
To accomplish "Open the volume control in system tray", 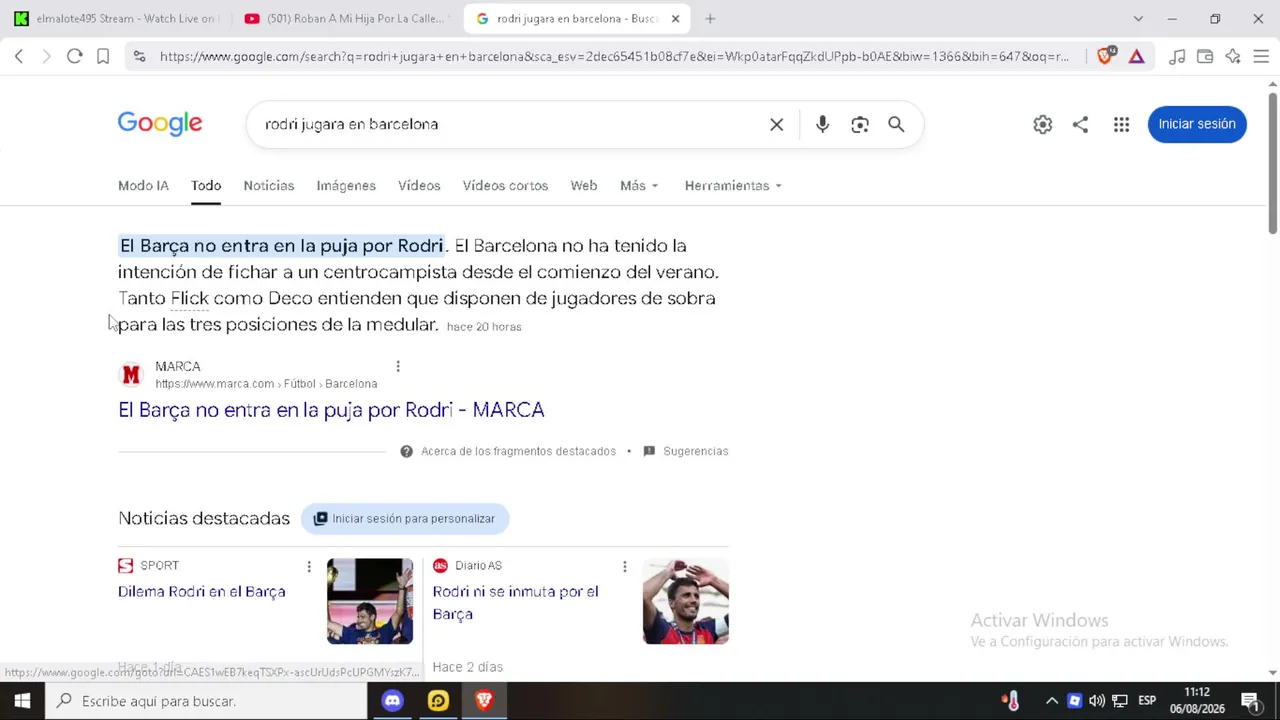I will [x=1097, y=701].
